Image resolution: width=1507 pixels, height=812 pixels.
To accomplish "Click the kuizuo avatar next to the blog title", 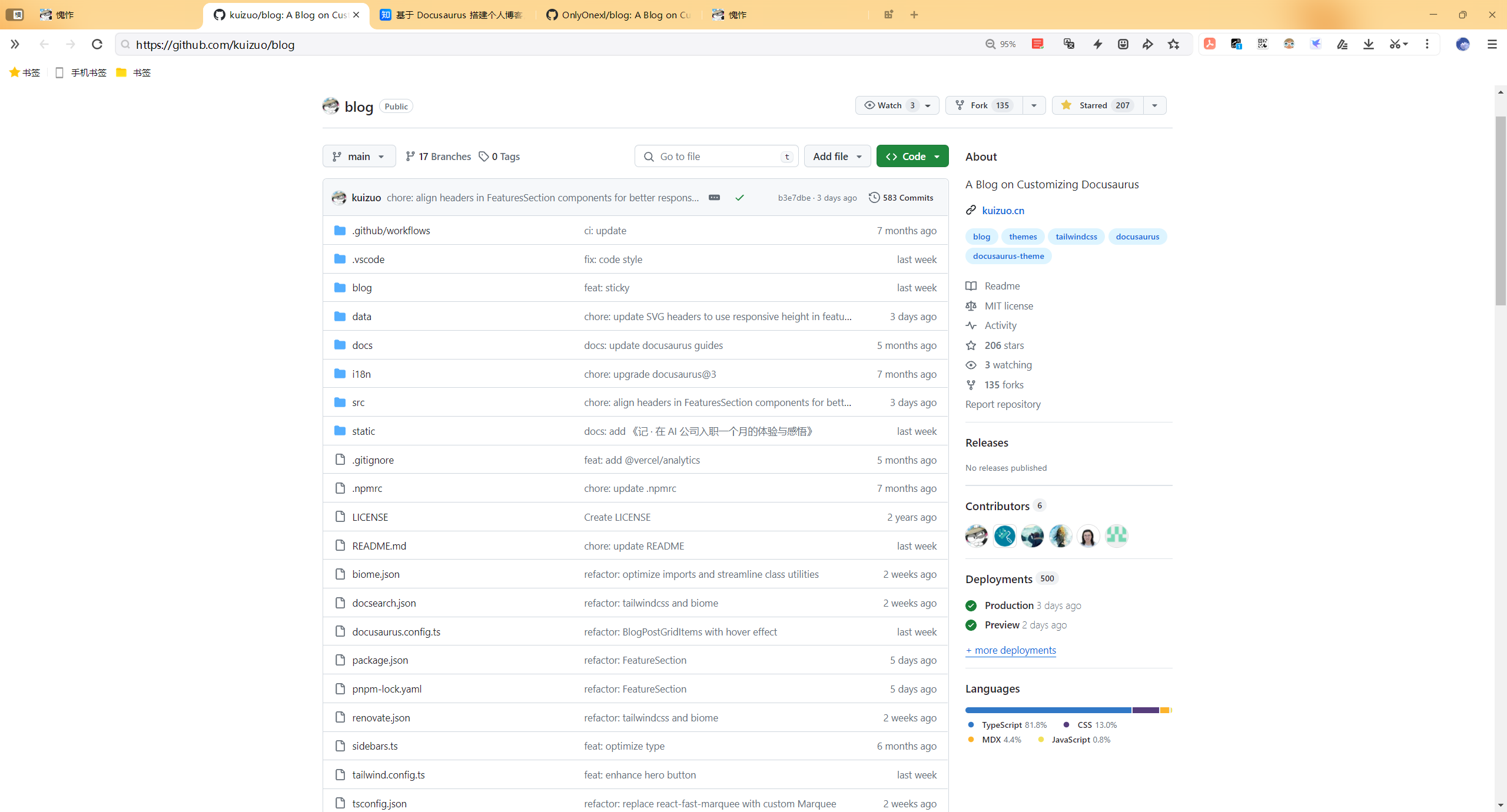I will (331, 106).
